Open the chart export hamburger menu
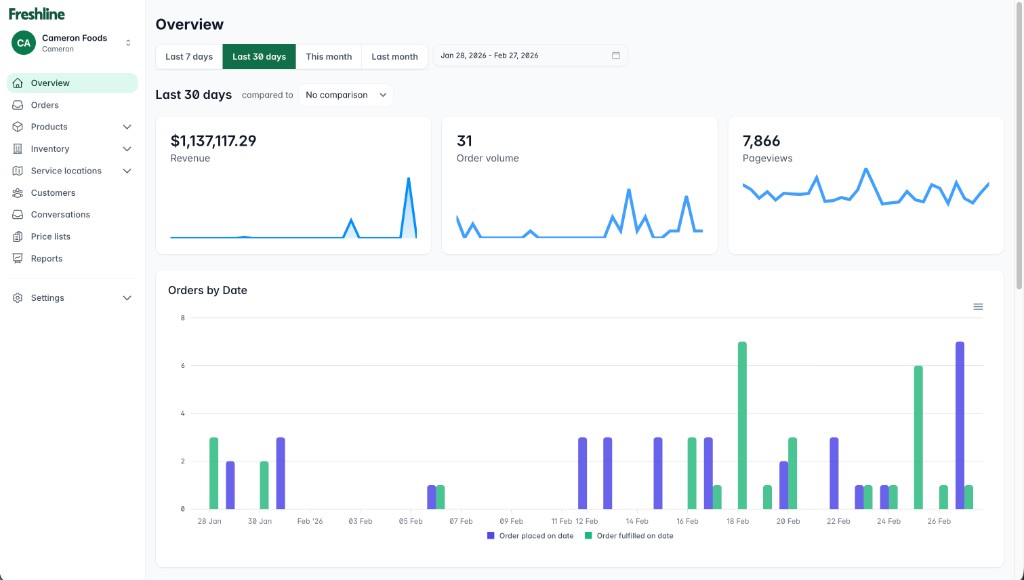 977,307
